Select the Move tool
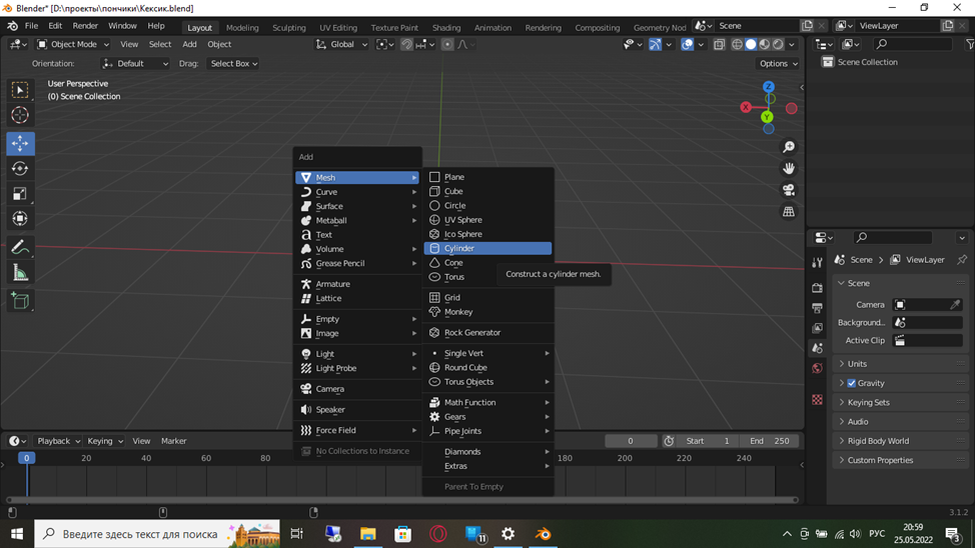The image size is (975, 548). click(20, 143)
